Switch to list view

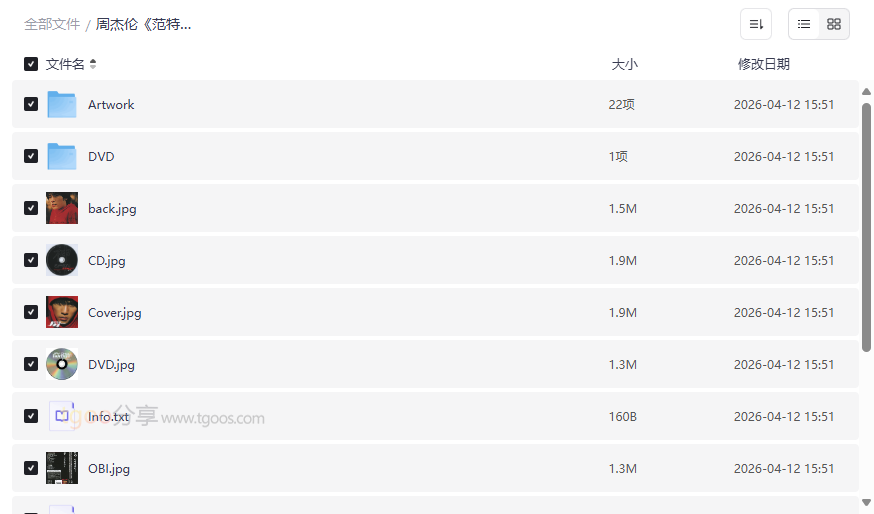804,24
